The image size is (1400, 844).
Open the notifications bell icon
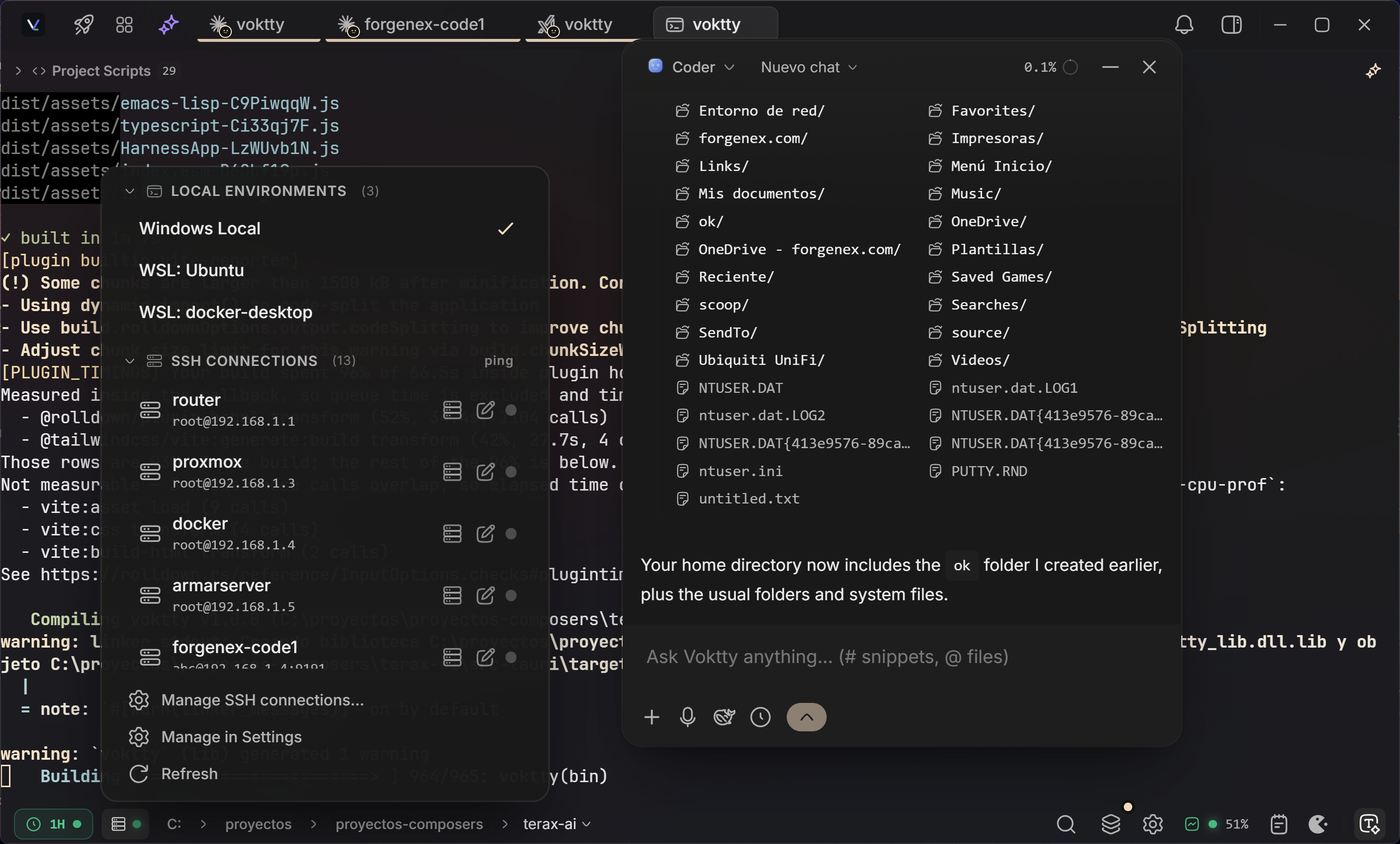tap(1184, 24)
